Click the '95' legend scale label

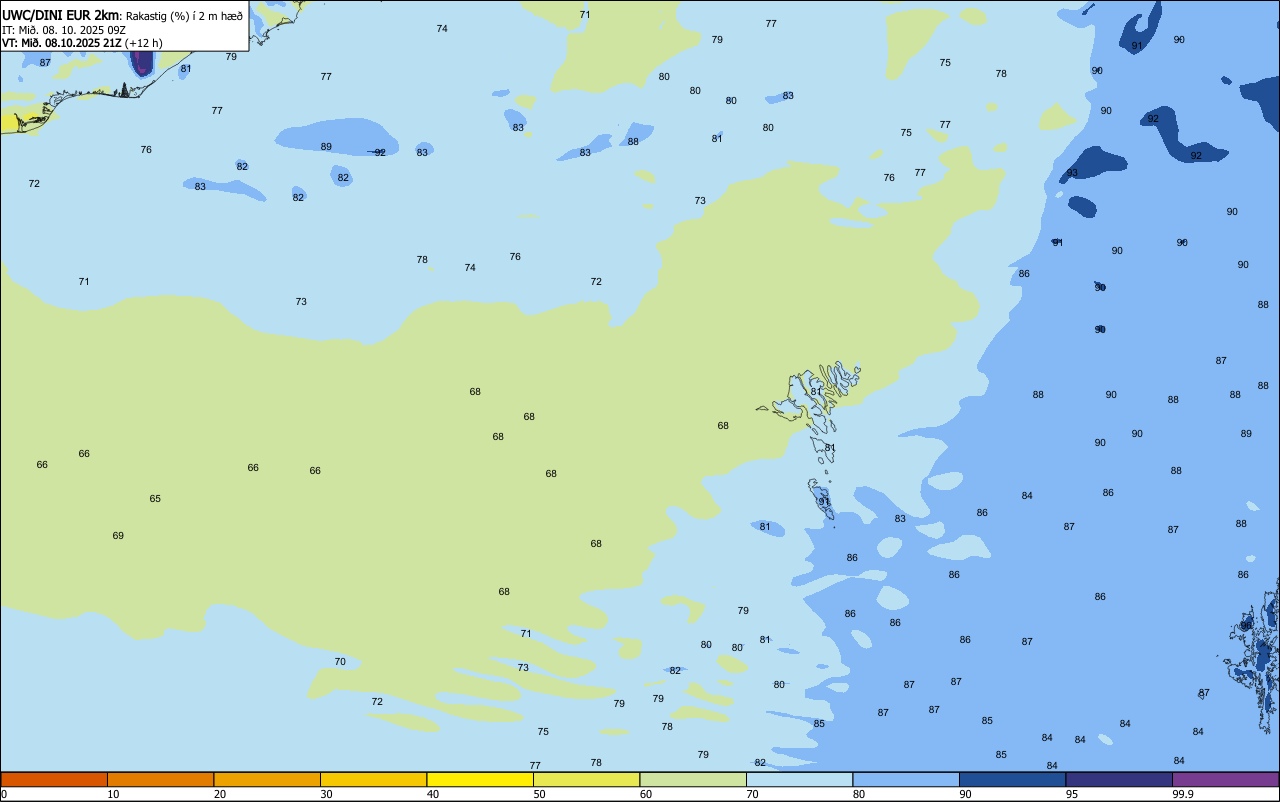coord(1072,794)
